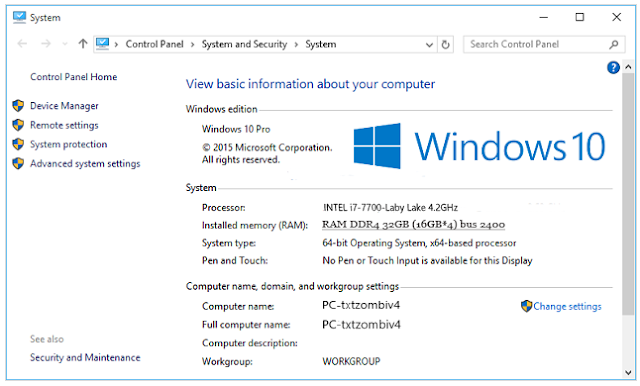Screen dimensions: 640x386
Task: Minimize the System window
Action: 543,17
